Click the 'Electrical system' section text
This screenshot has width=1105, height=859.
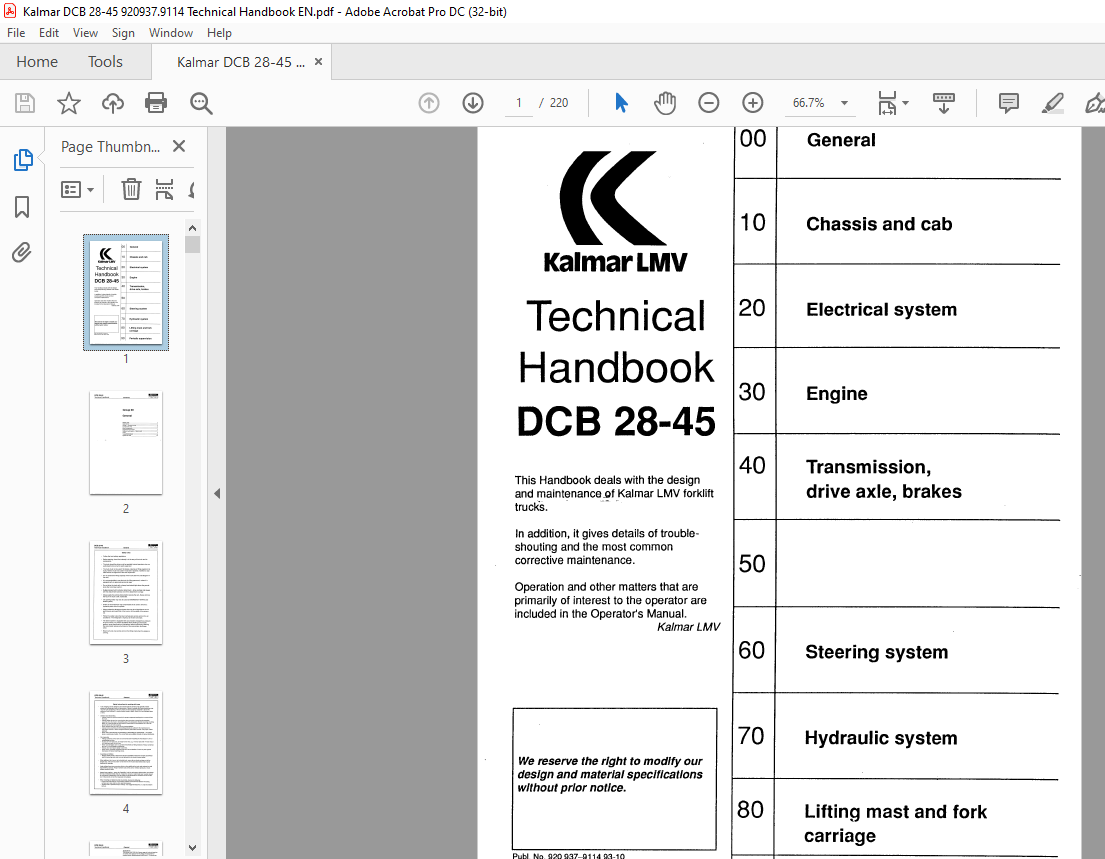tap(881, 310)
